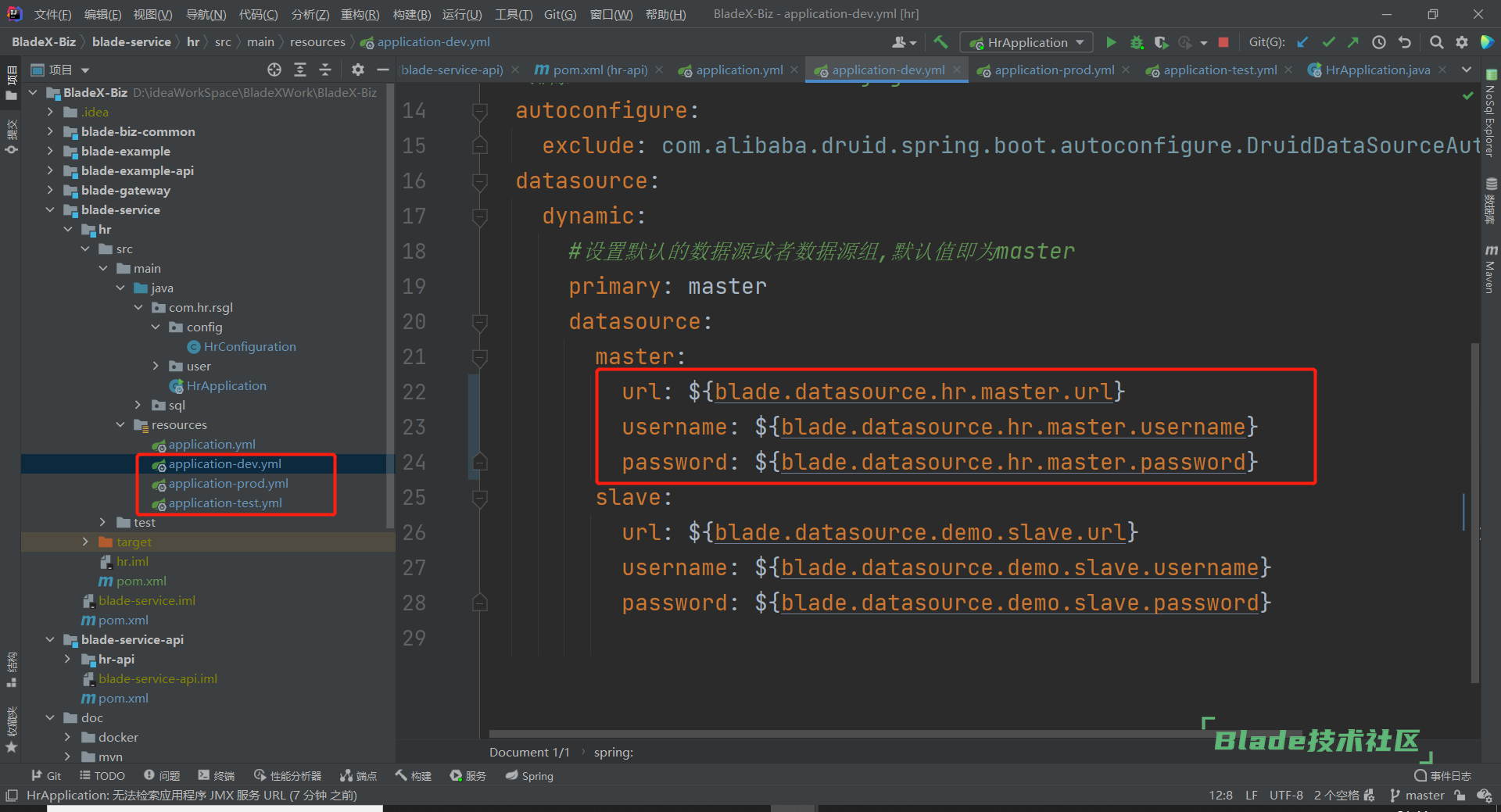Viewport: 1501px width, 812px height.
Task: Expand all in project tree
Action: (300, 70)
